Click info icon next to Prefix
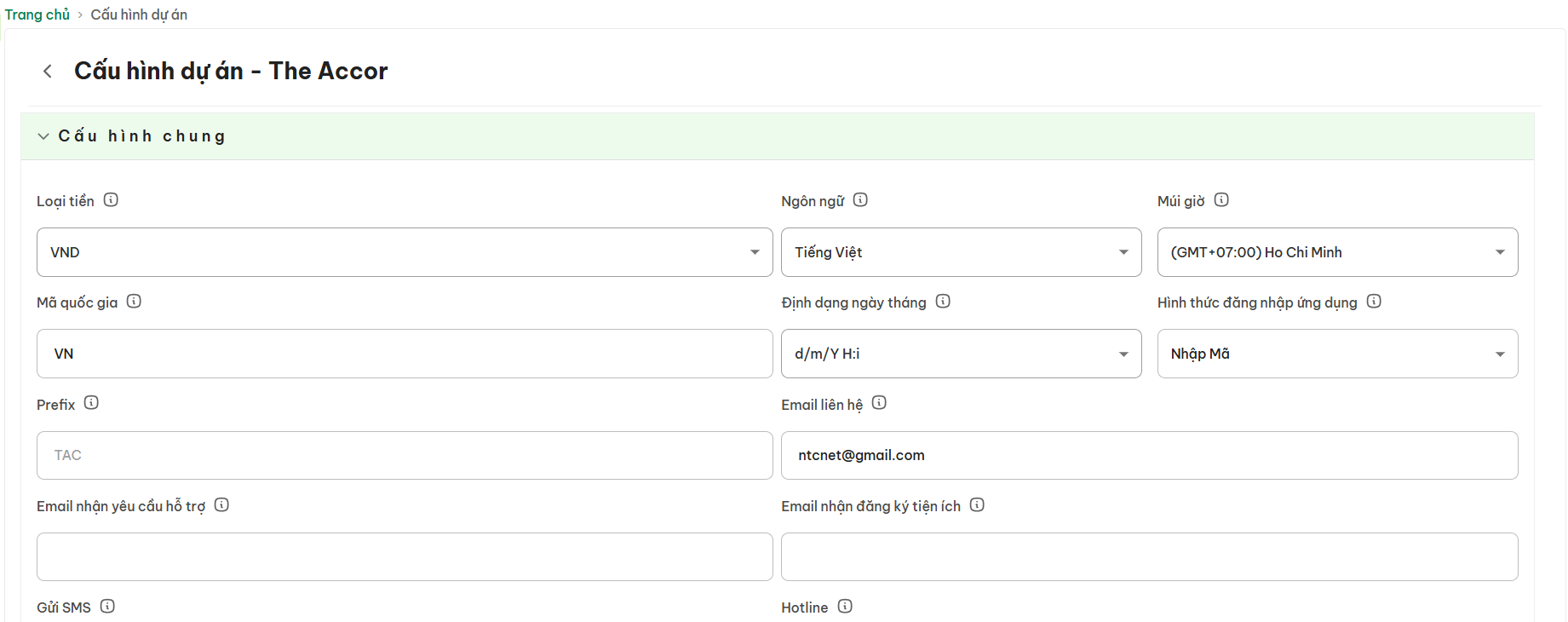 (91, 403)
